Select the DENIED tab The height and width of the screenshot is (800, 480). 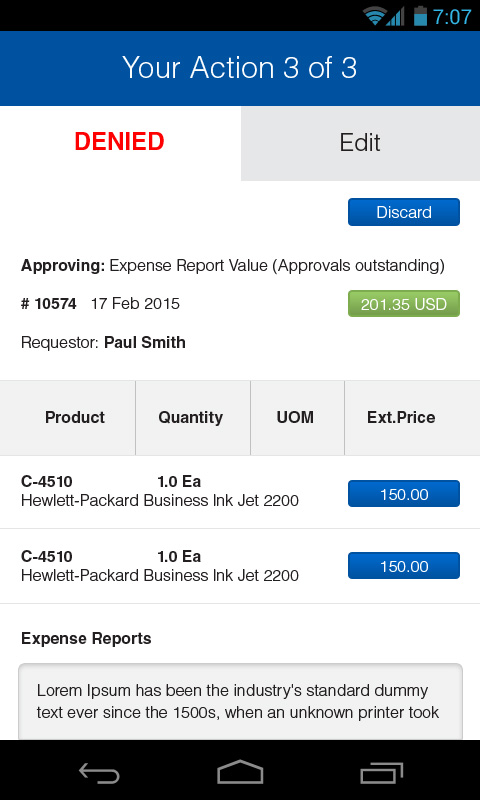tap(120, 142)
